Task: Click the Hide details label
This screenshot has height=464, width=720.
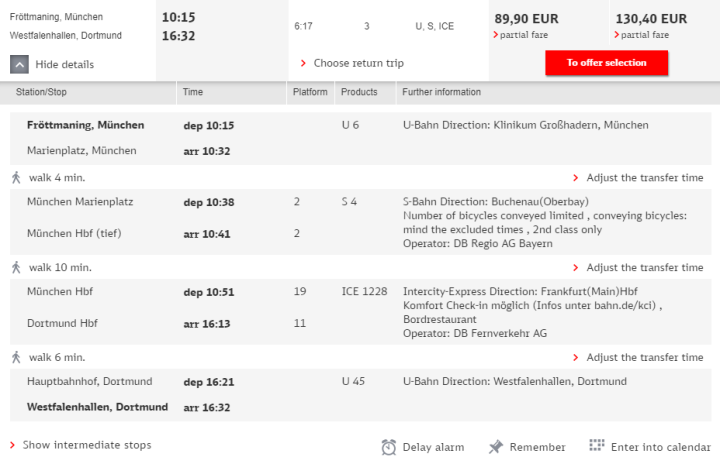Action: pos(65,64)
